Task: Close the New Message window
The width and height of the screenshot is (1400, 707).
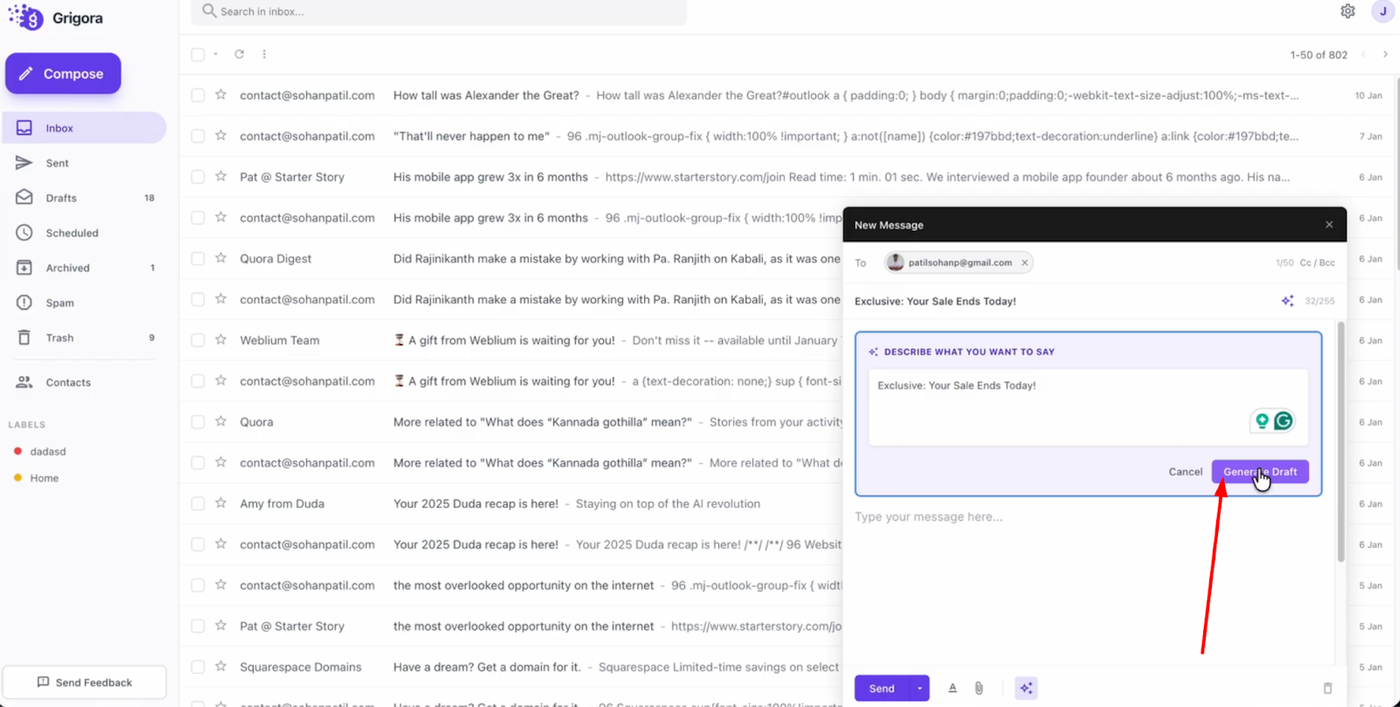Action: [1329, 225]
